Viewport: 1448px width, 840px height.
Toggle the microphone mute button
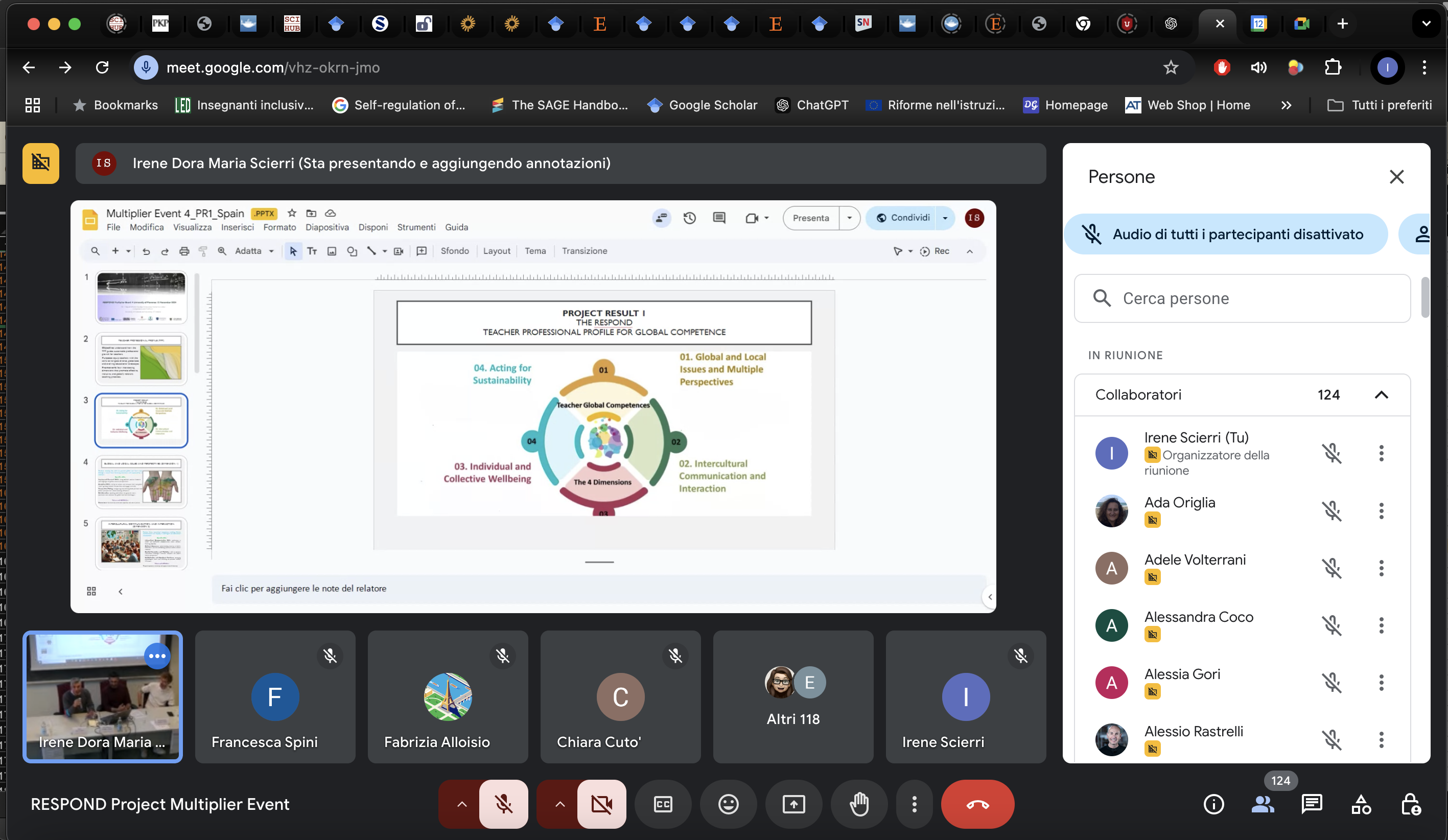point(503,804)
